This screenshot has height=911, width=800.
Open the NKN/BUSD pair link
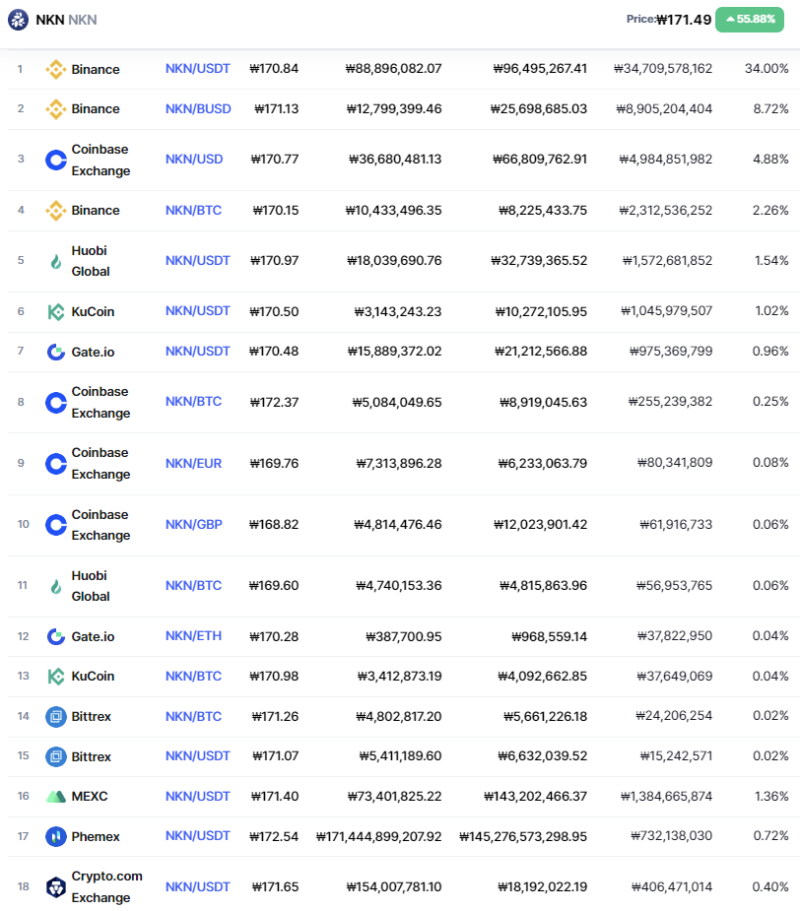point(198,109)
